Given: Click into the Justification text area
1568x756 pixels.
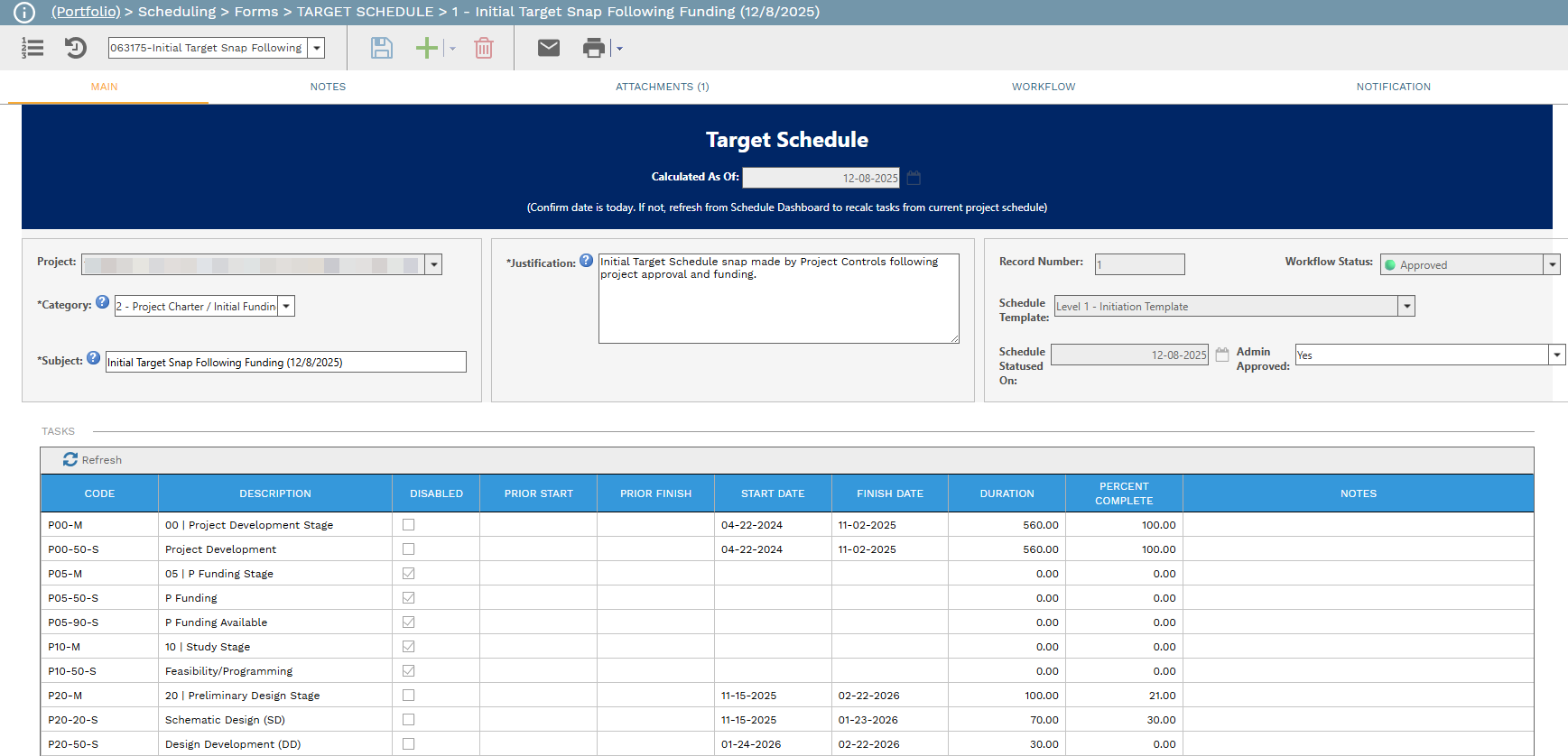Looking at the screenshot, I should pos(779,299).
